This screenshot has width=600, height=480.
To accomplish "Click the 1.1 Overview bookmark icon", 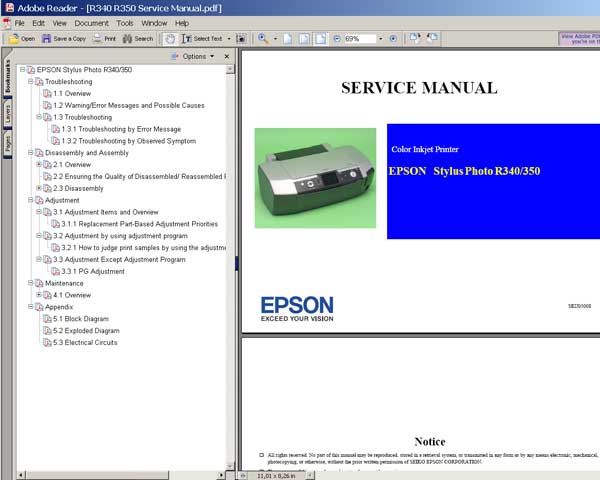I will [x=47, y=93].
